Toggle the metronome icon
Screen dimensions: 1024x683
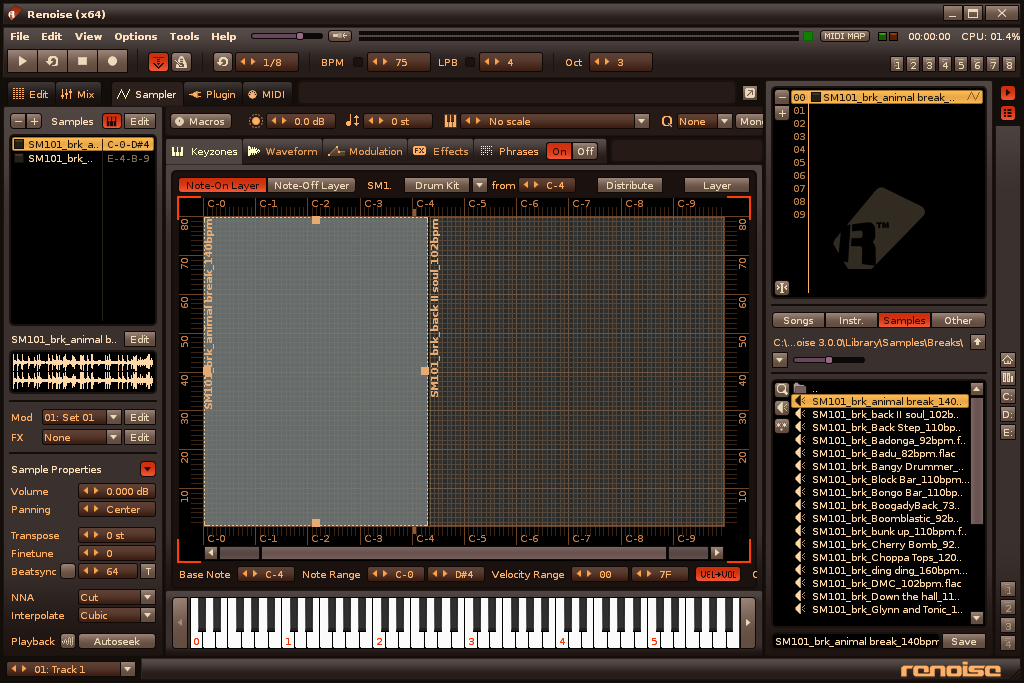(x=181, y=62)
